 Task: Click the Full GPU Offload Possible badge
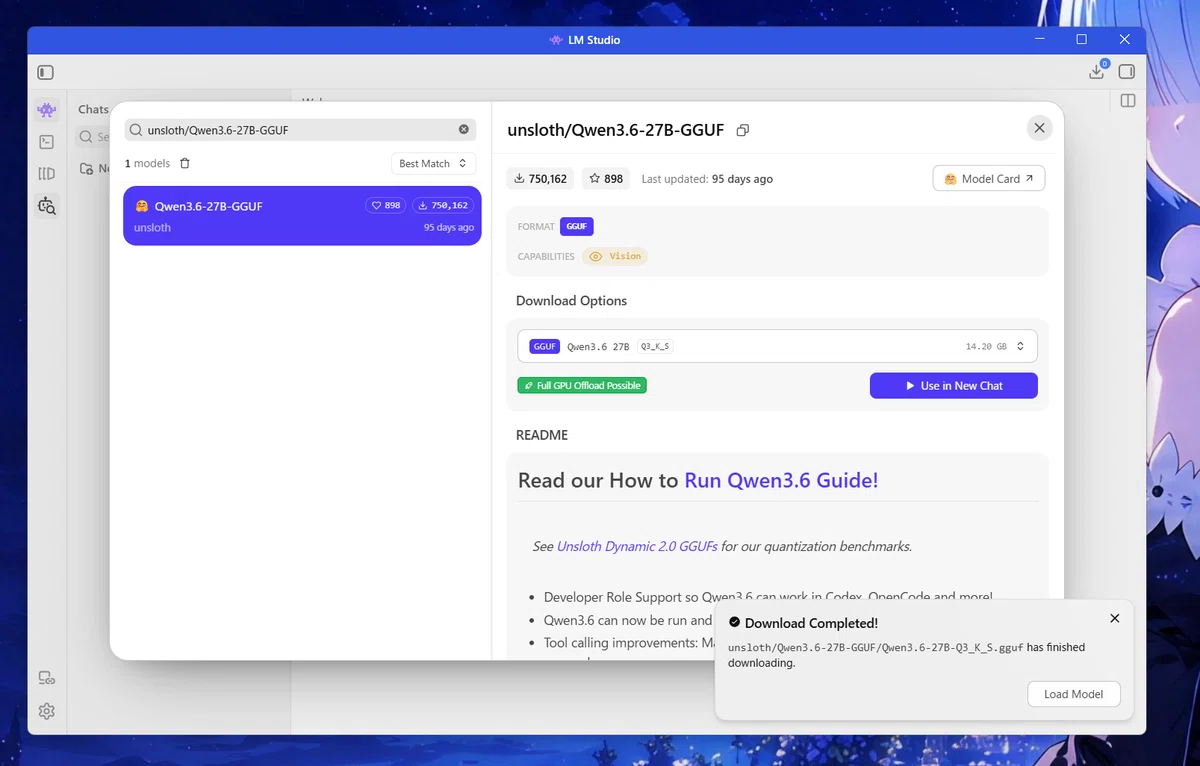tap(582, 385)
